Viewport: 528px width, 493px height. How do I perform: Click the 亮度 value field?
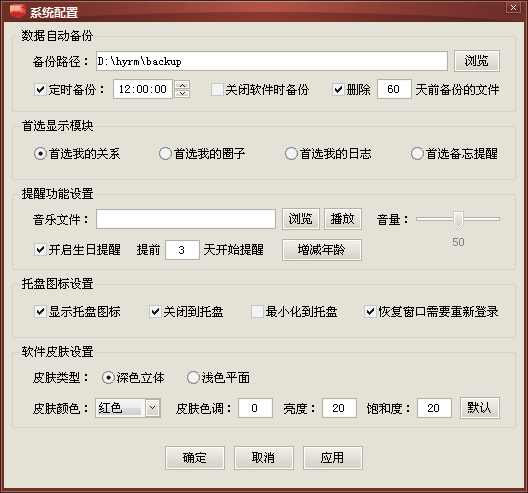click(x=339, y=408)
